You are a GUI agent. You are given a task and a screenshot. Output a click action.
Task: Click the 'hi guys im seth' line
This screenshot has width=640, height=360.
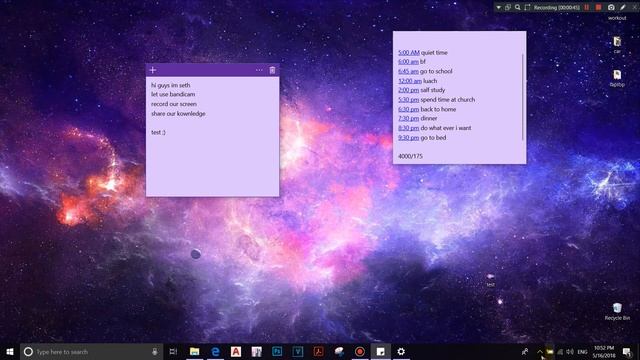click(171, 85)
